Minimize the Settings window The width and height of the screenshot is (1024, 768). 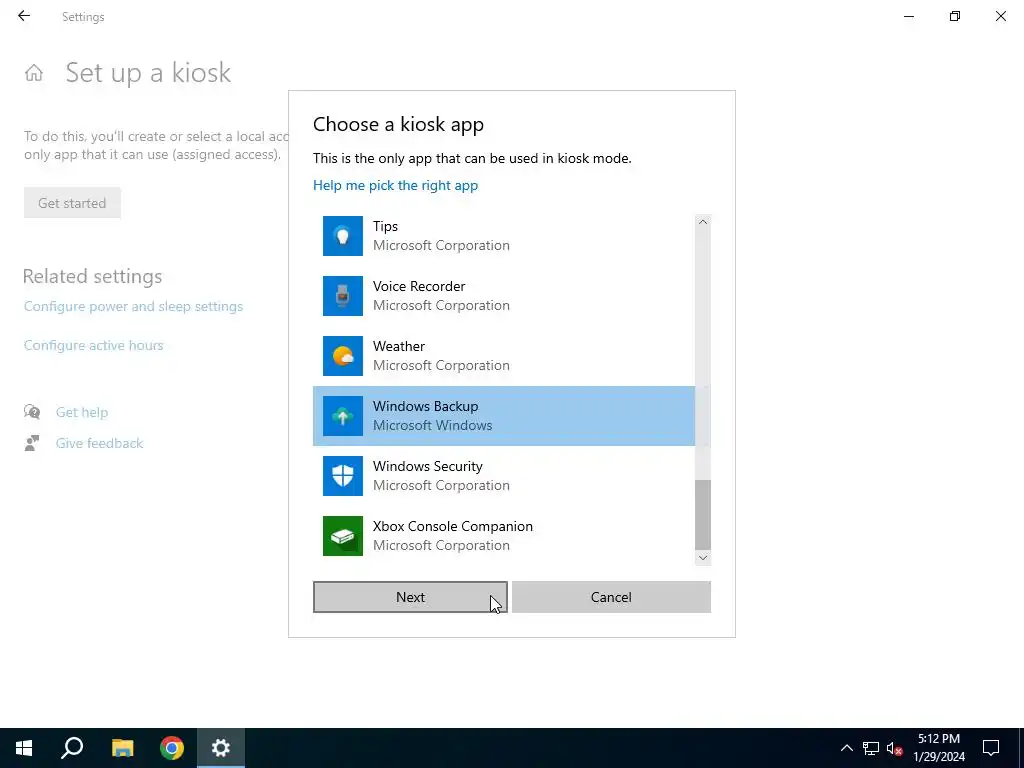[908, 16]
